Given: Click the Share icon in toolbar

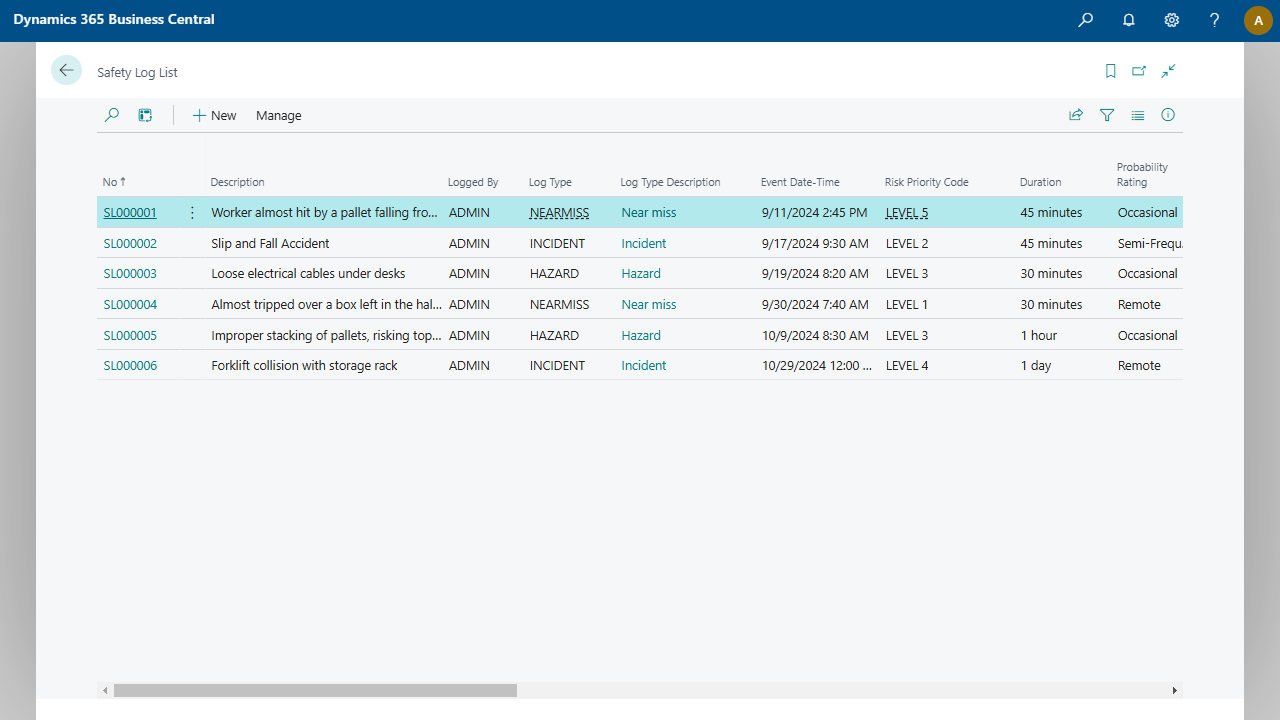Looking at the screenshot, I should tap(1076, 115).
